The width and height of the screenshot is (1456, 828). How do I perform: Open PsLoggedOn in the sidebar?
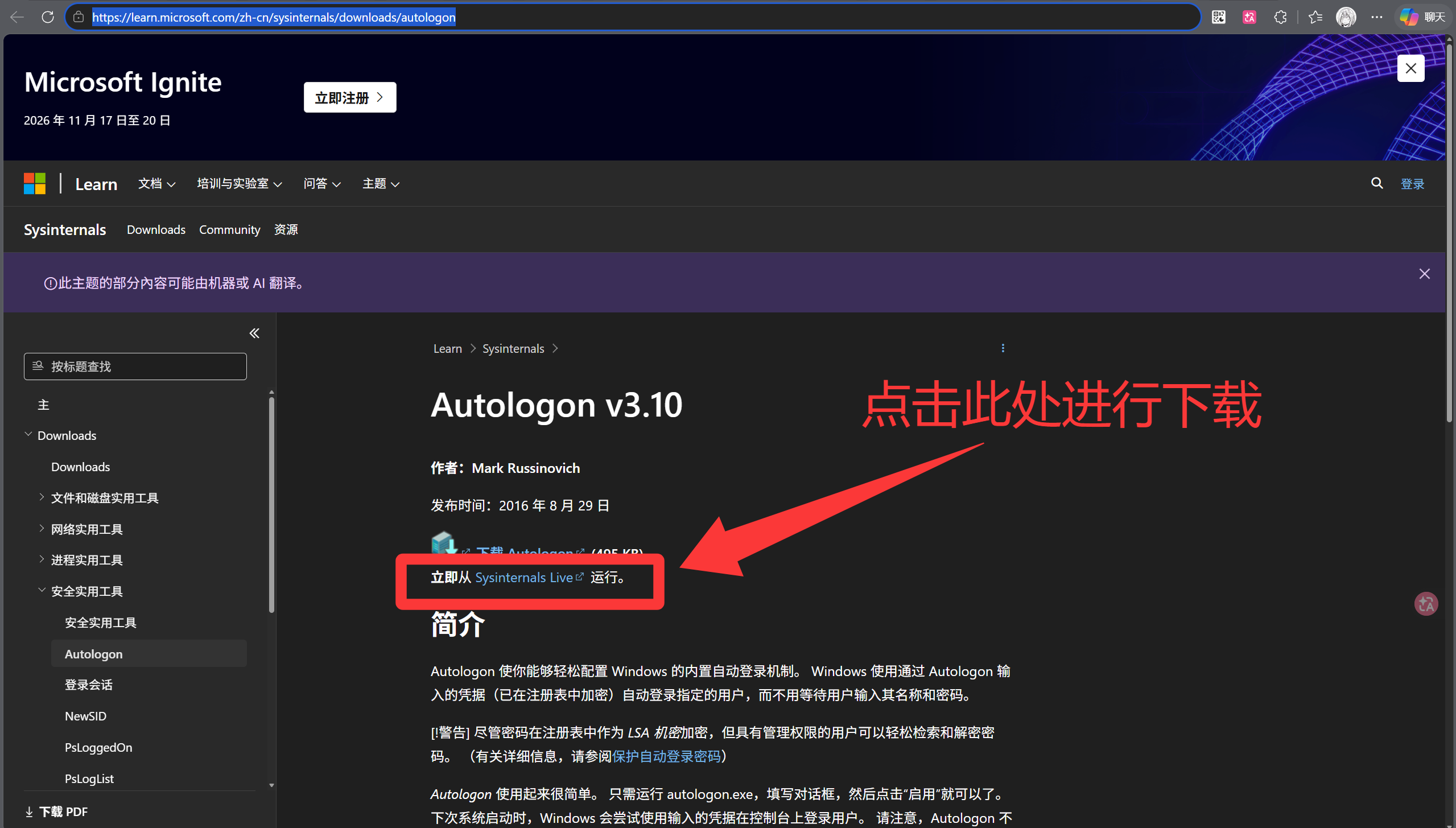pos(98,748)
